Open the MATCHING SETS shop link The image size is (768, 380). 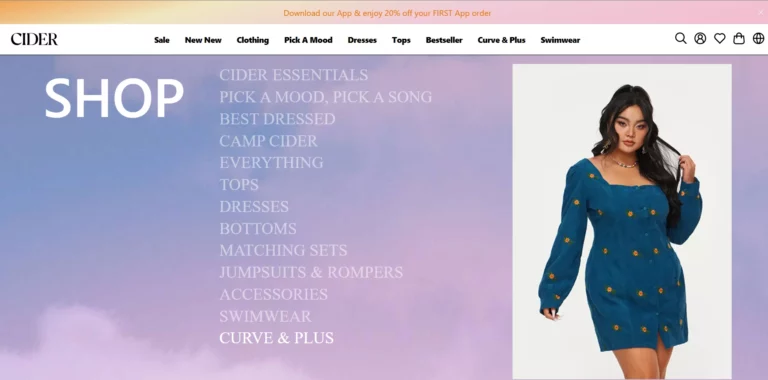coord(283,250)
